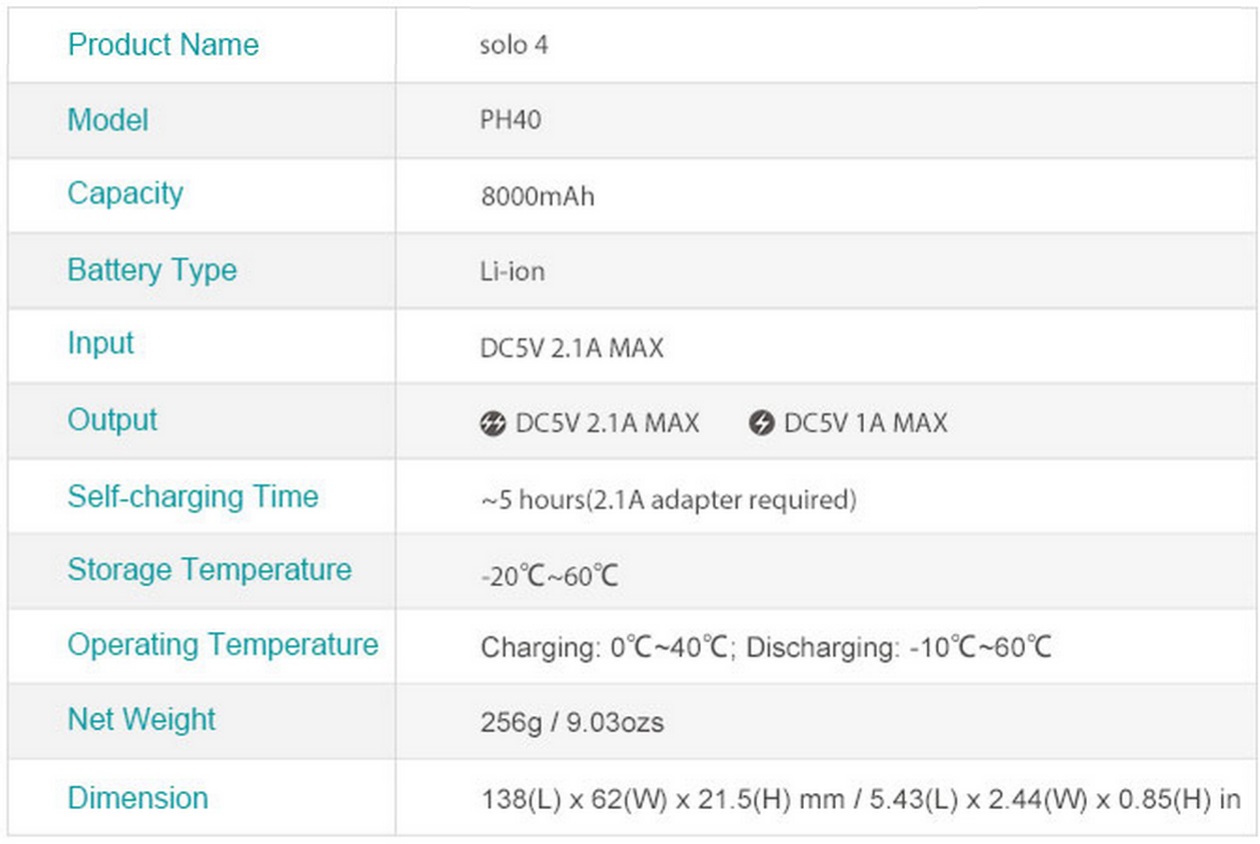The height and width of the screenshot is (844, 1260).
Task: Select the solo 4 product name value
Action: [x=514, y=46]
